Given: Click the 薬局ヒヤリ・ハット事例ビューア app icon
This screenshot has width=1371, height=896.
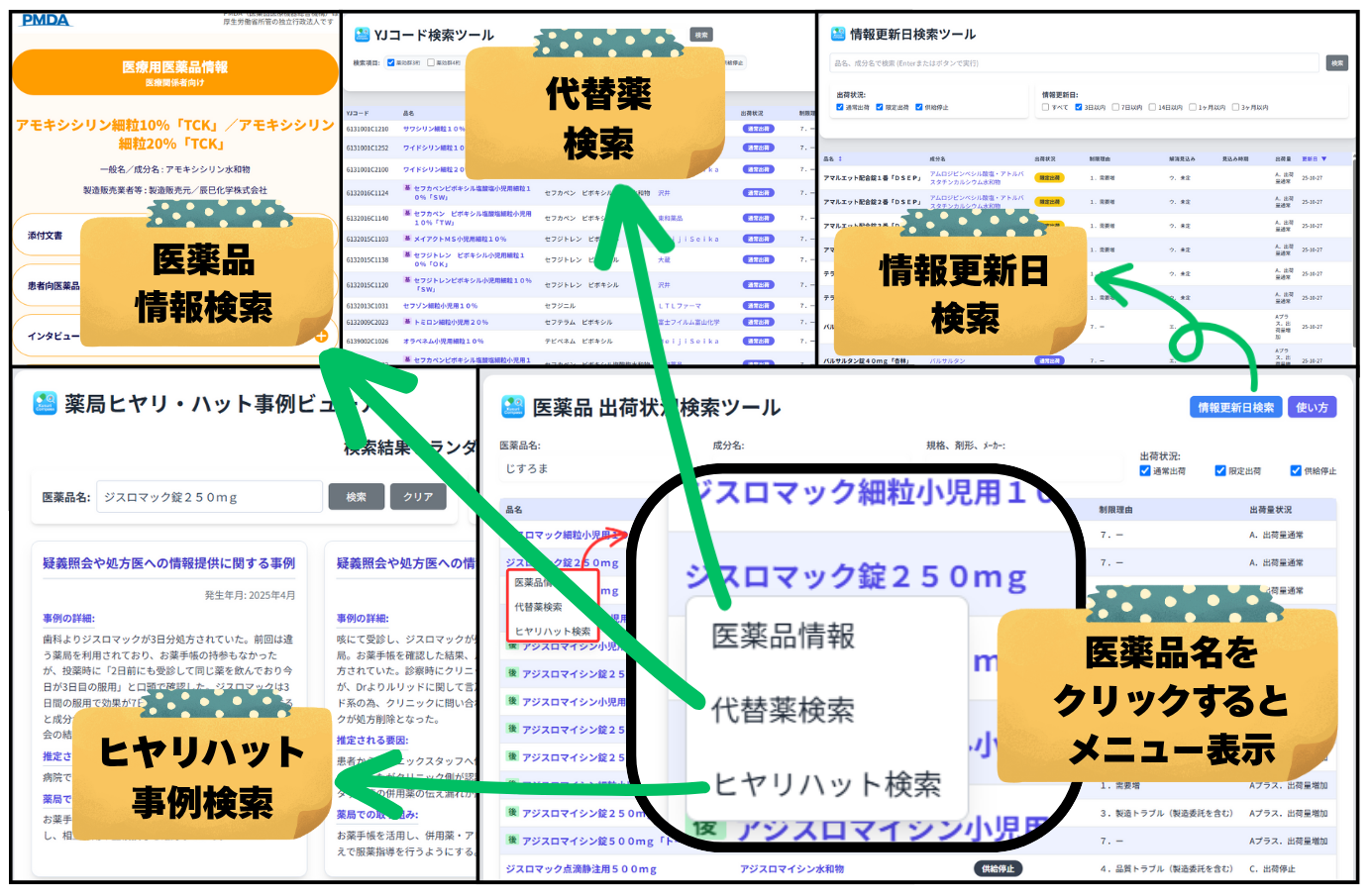Looking at the screenshot, I should click(x=44, y=403).
